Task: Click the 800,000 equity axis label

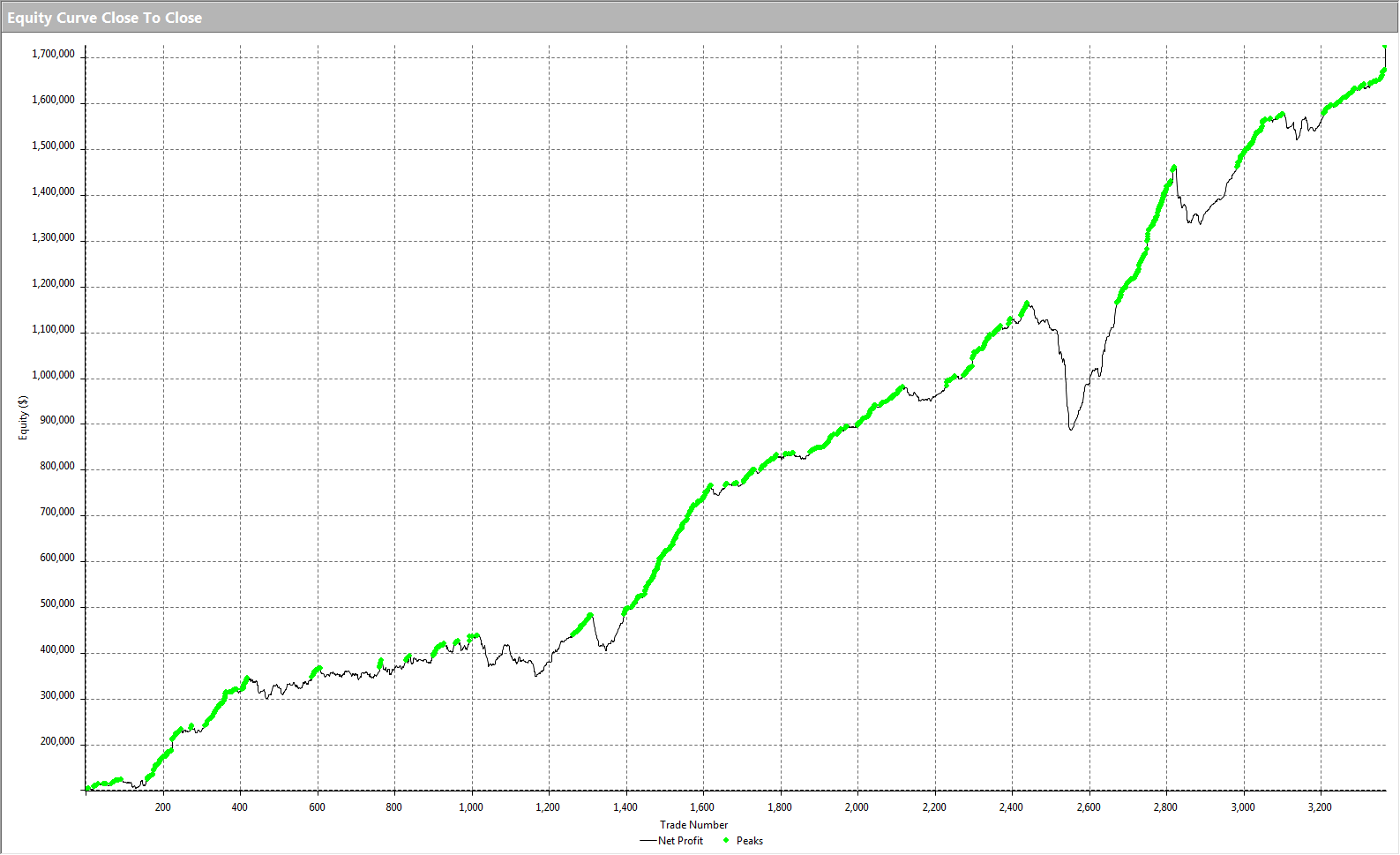Action: (x=57, y=467)
